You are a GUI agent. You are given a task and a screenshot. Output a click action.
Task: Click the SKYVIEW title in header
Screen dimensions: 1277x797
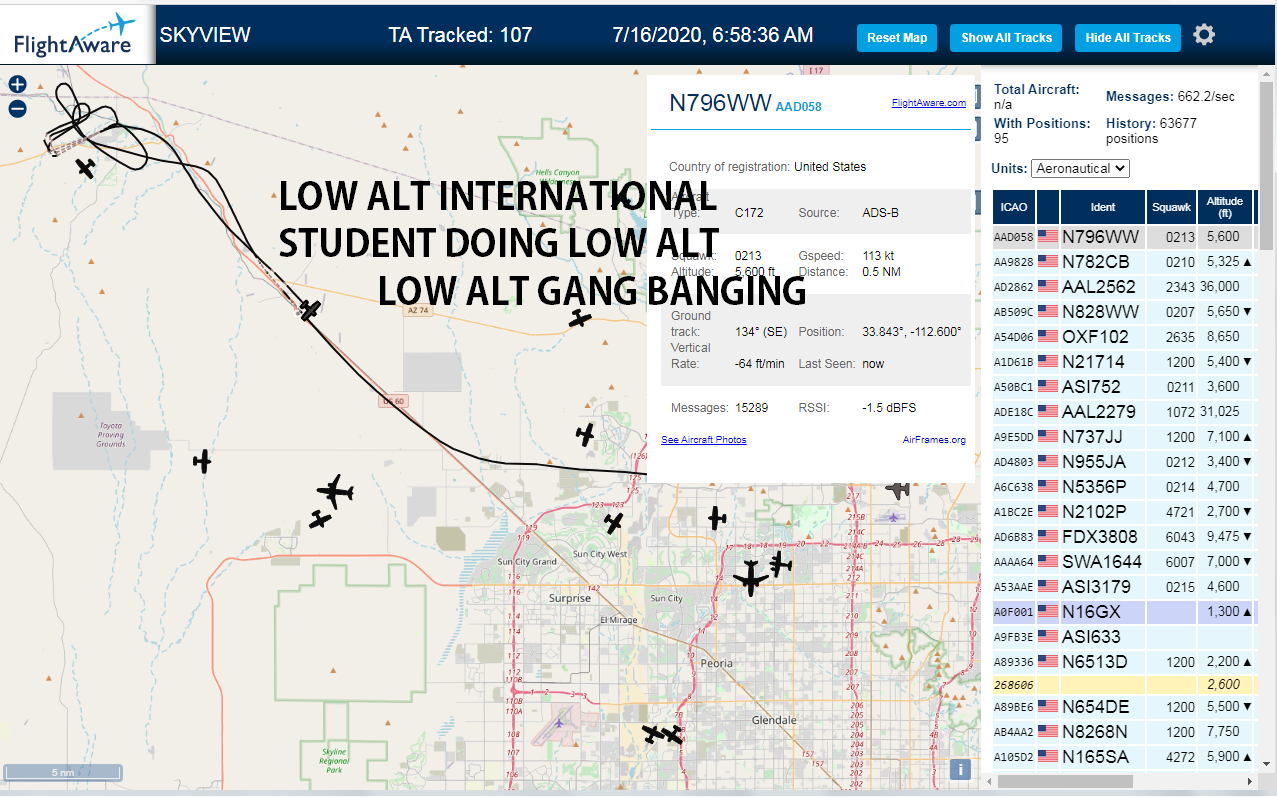click(205, 35)
